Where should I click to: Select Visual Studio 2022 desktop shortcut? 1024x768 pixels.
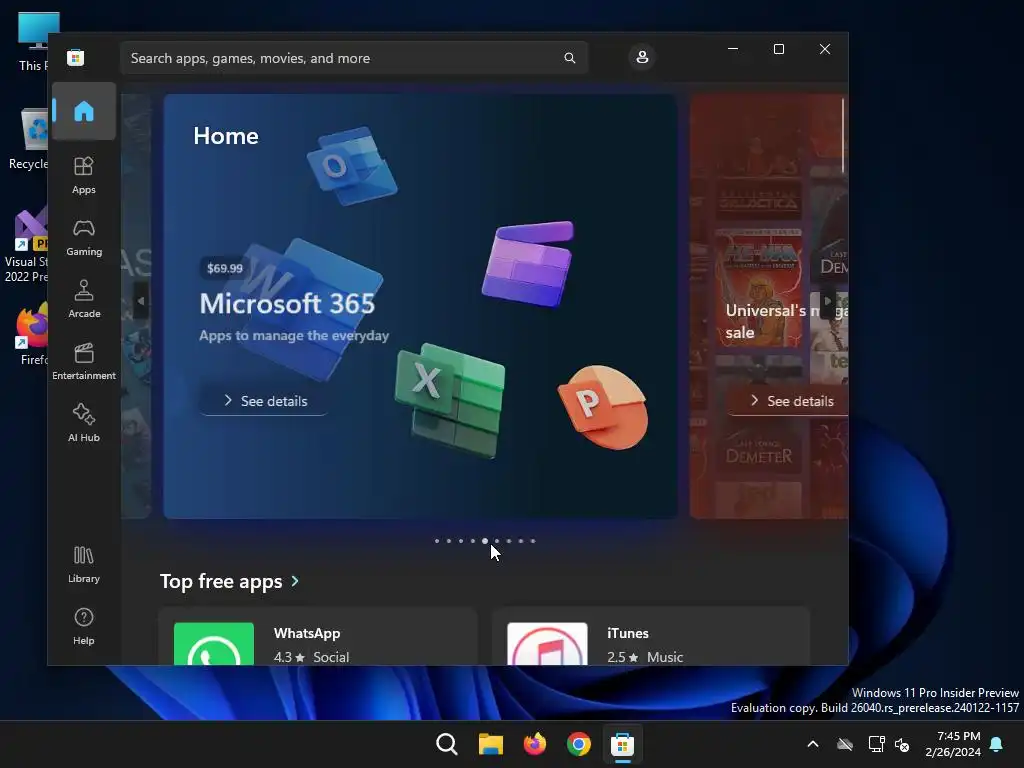26,244
